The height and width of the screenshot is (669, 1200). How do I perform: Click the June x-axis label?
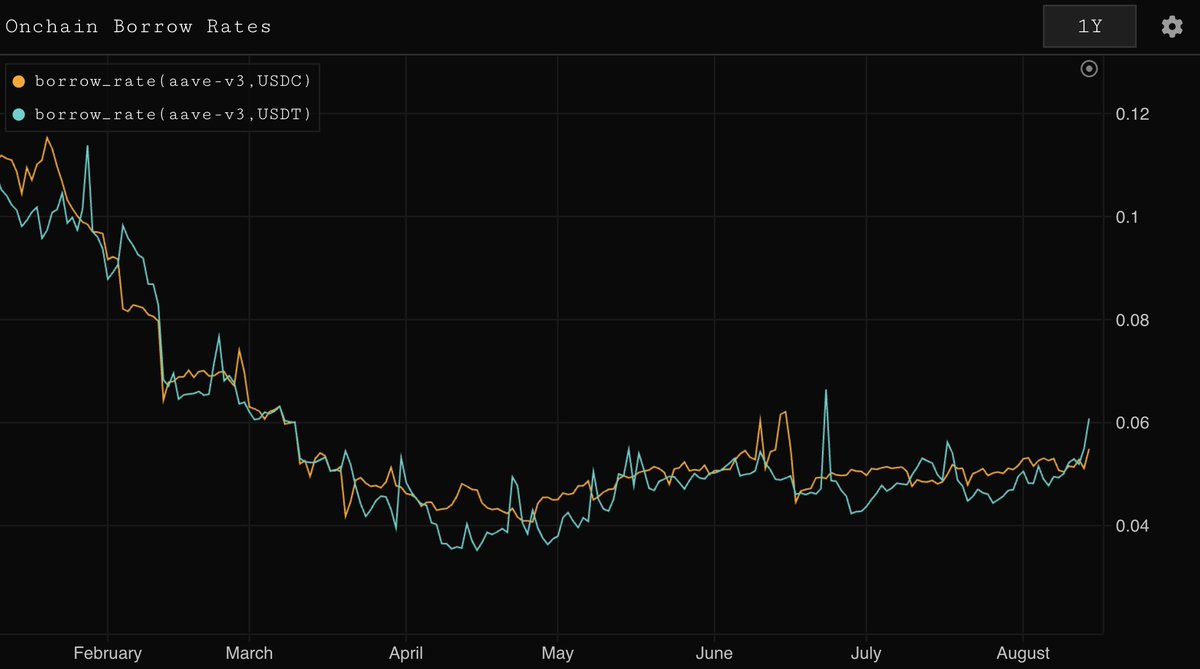(715, 654)
